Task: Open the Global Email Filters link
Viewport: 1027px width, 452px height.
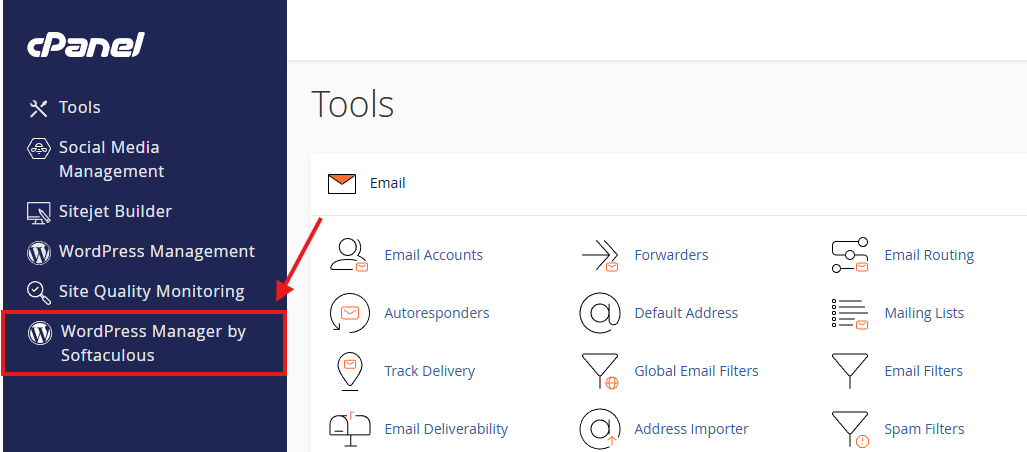Action: (696, 371)
